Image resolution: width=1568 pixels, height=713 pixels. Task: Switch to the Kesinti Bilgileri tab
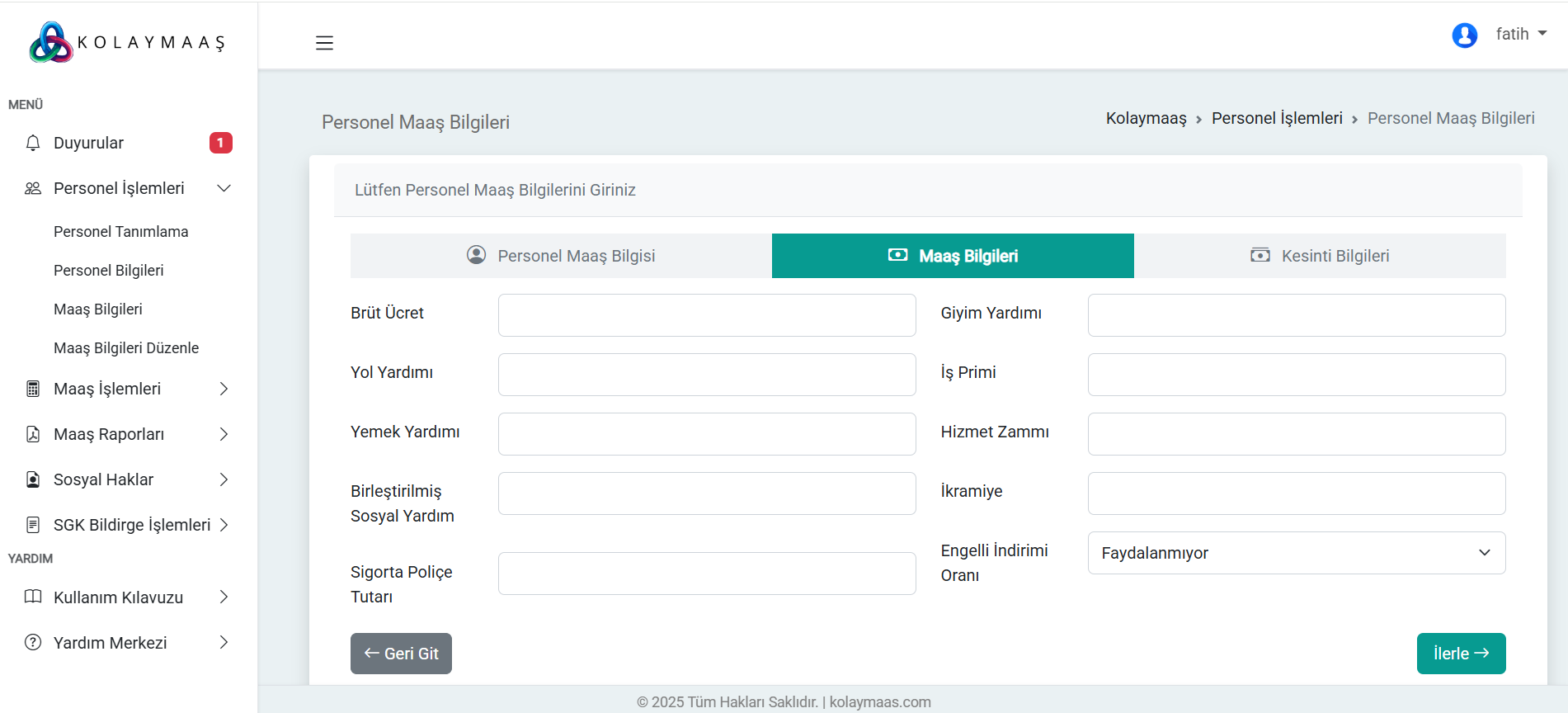[1320, 256]
